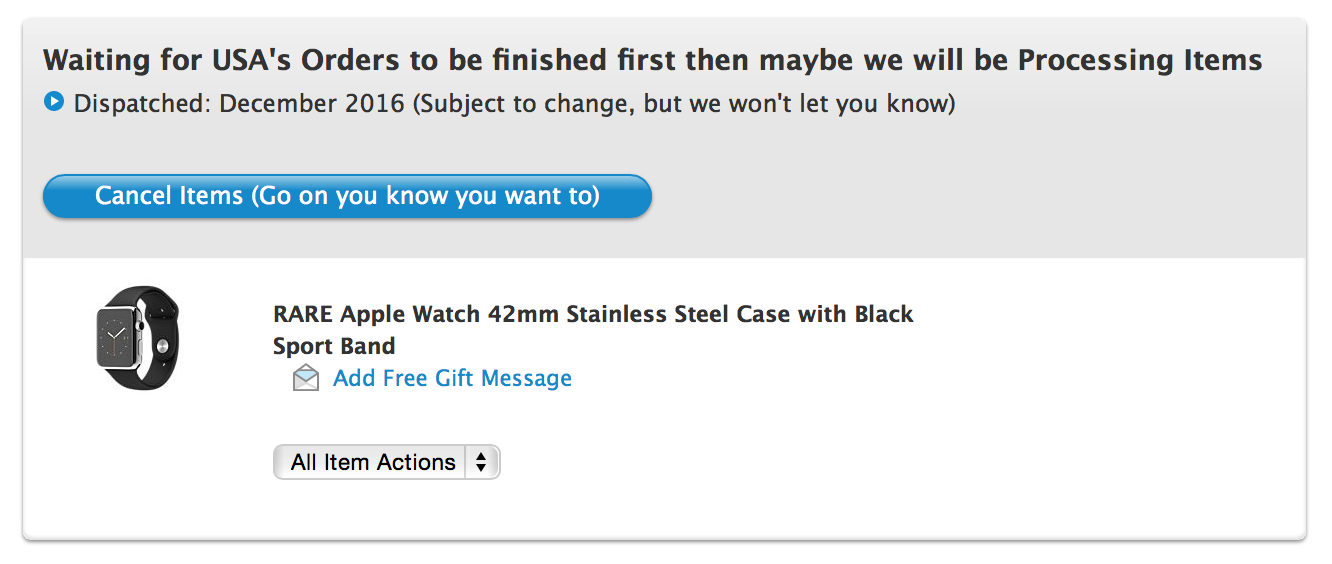Click the envelope icon for gift message
The width and height of the screenshot is (1332, 564).
pyautogui.click(x=306, y=378)
